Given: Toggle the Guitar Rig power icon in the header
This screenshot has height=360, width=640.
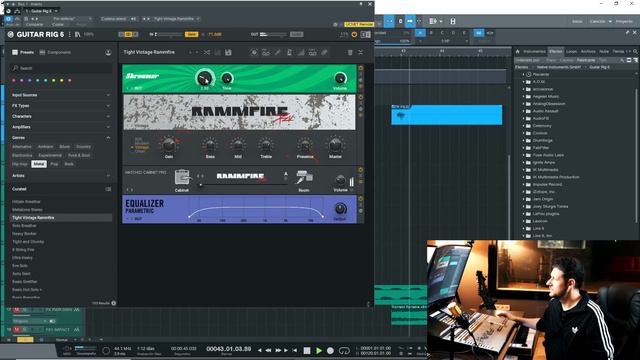Looking at the screenshot, I should [x=354, y=35].
